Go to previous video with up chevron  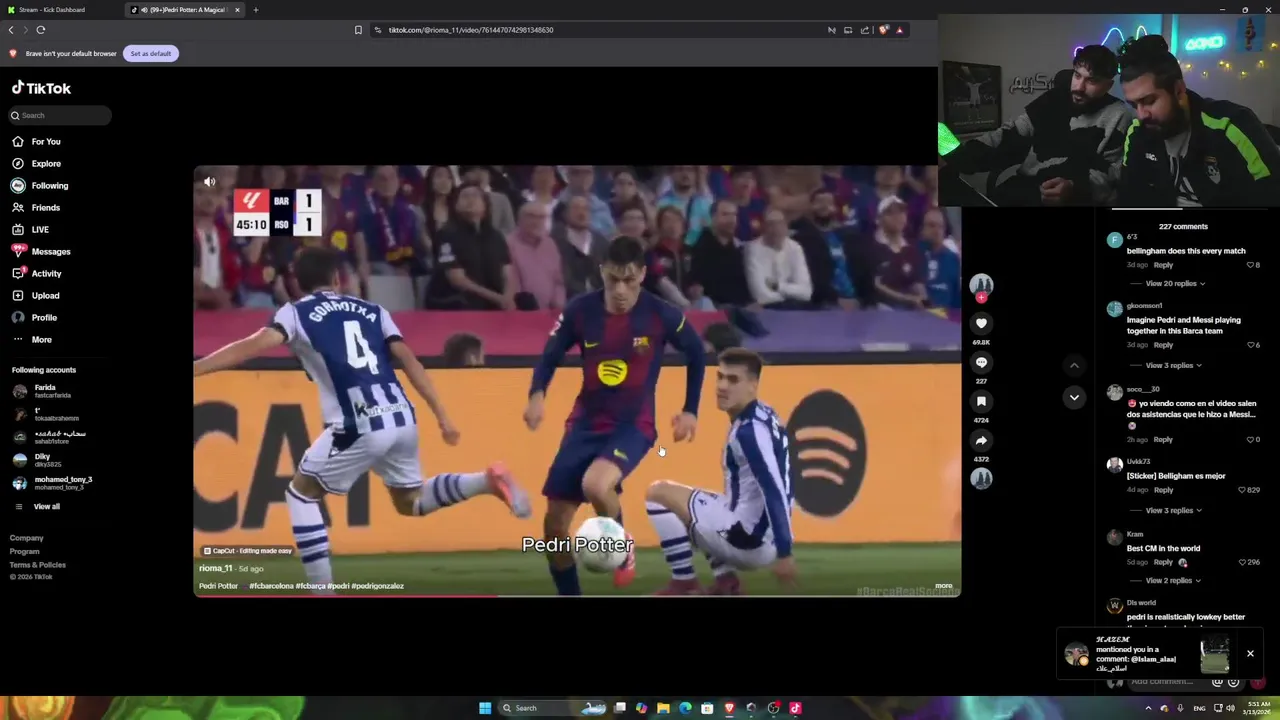point(1074,366)
